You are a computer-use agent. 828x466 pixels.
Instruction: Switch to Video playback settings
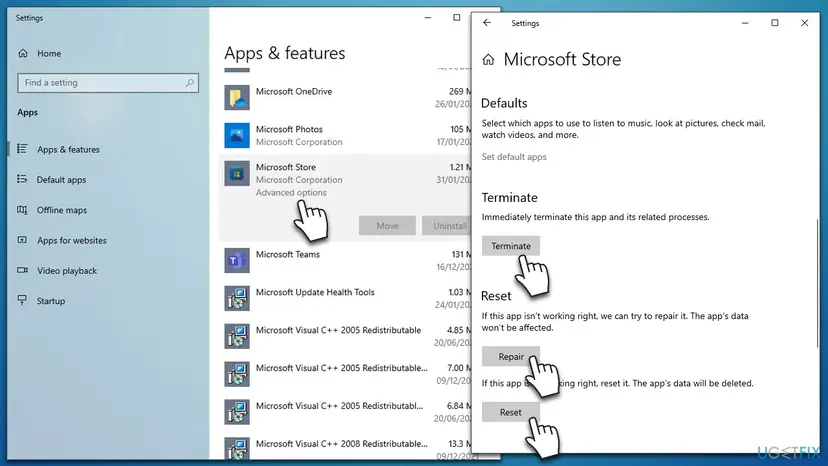[67, 271]
